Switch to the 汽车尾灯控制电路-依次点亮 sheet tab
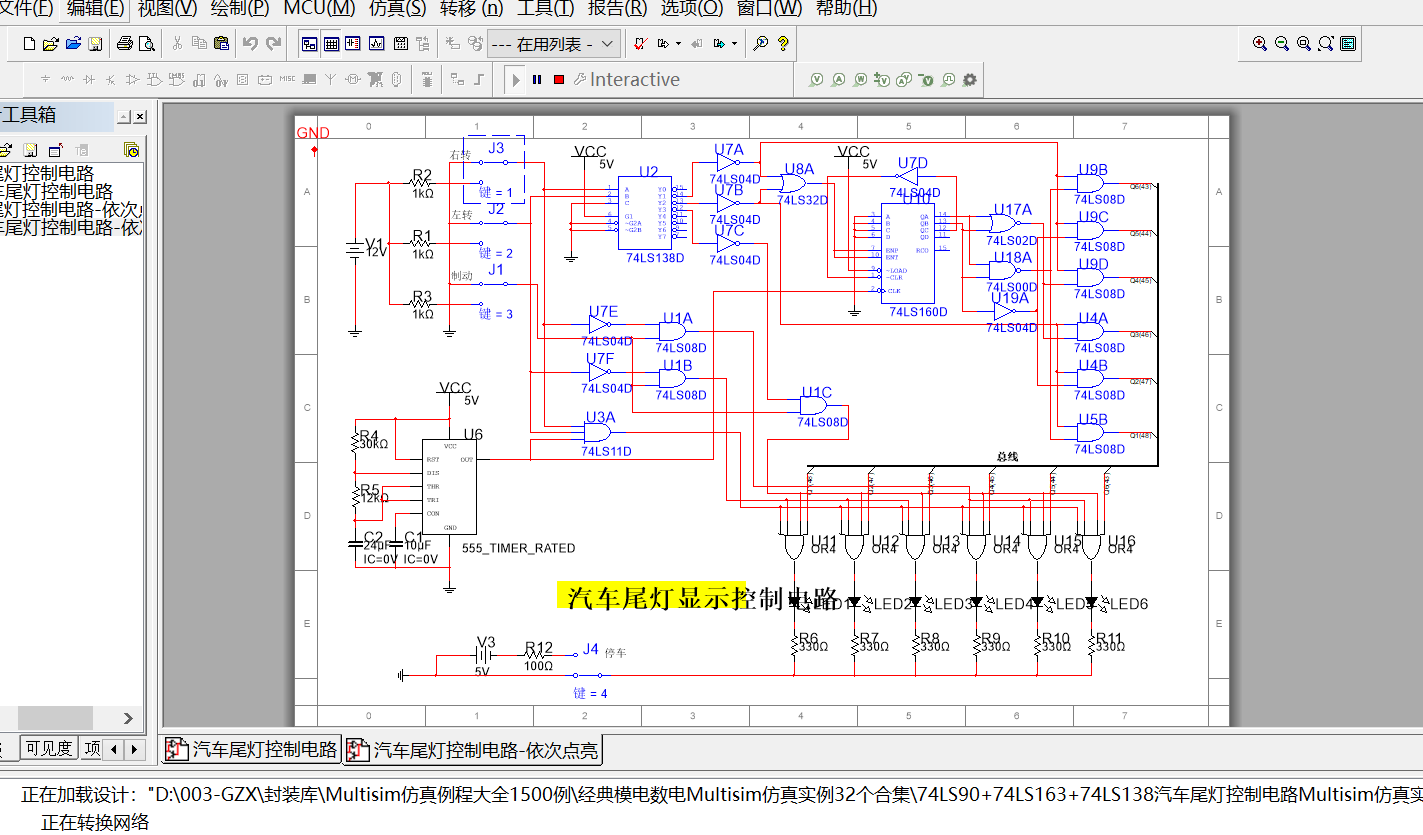The height and width of the screenshot is (835, 1423). click(x=473, y=750)
